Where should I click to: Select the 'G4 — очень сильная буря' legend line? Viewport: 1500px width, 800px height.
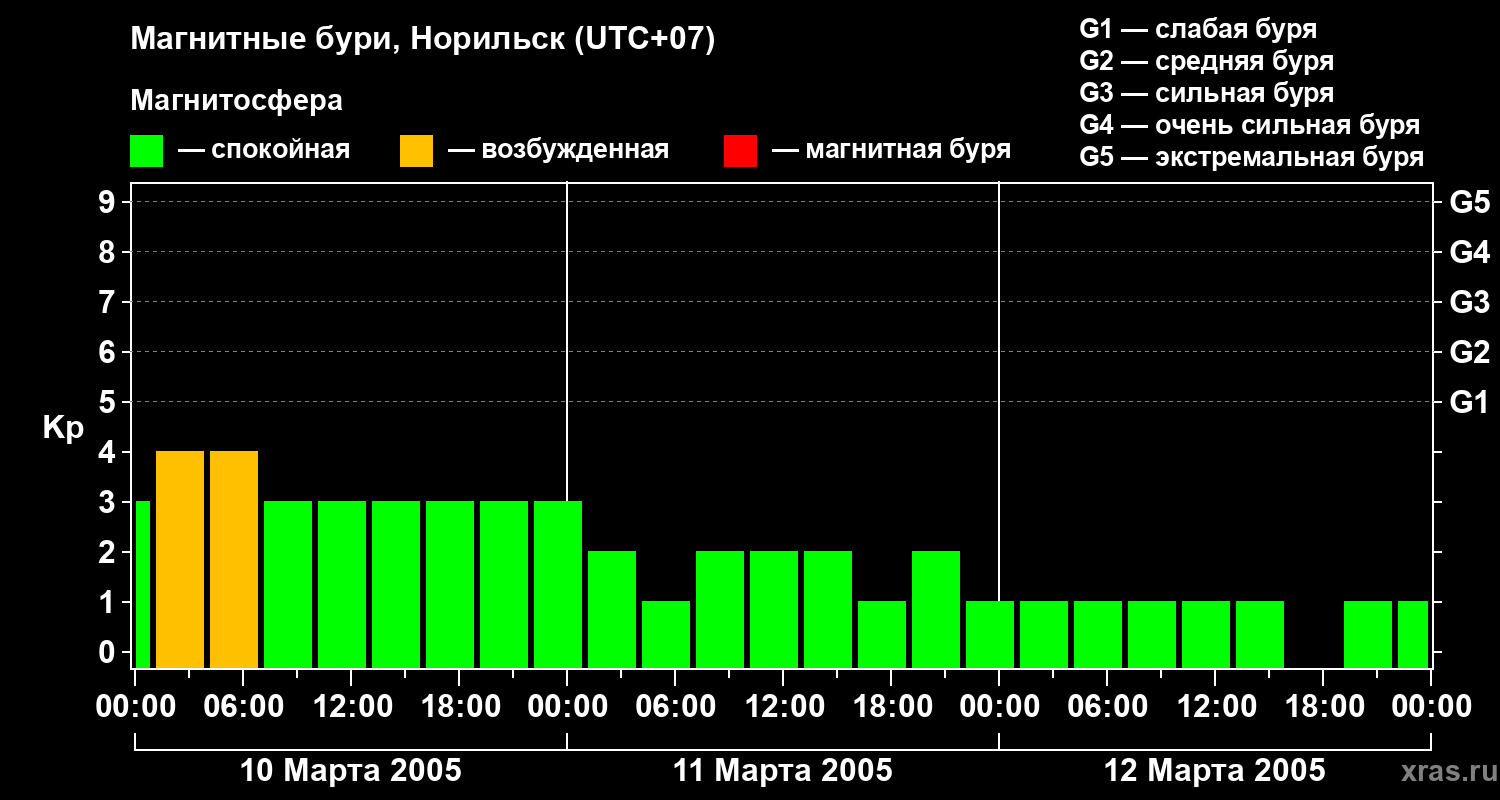[1250, 125]
